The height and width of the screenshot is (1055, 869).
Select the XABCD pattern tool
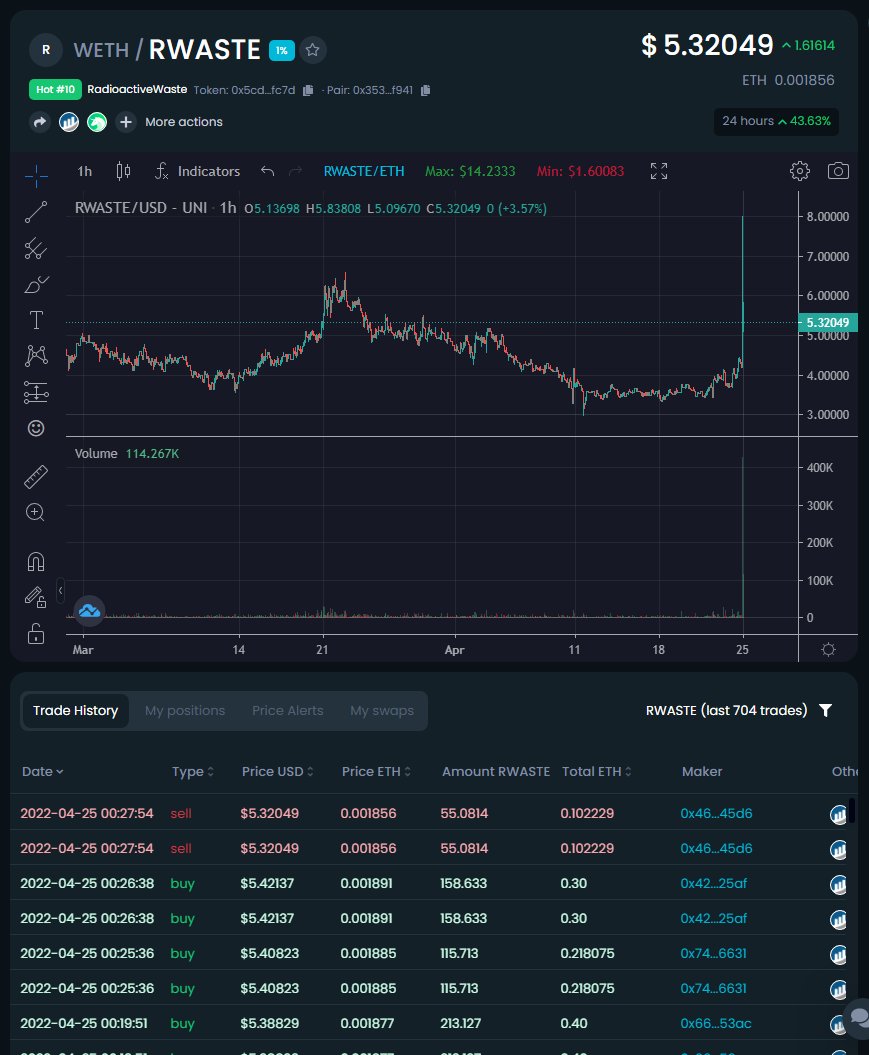36,356
